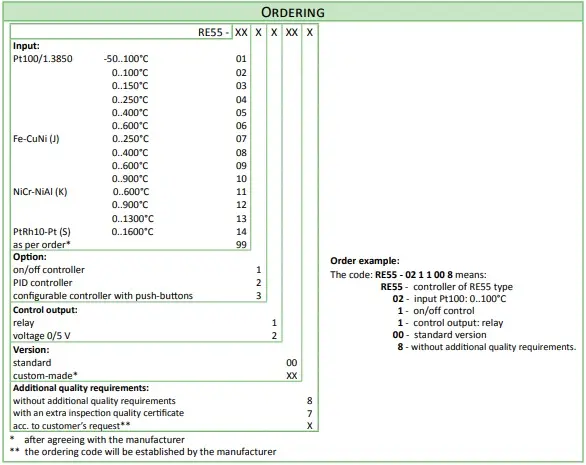This screenshot has width=586, height=465.
Task: Select the 'relay' control output
Action: click(24, 323)
